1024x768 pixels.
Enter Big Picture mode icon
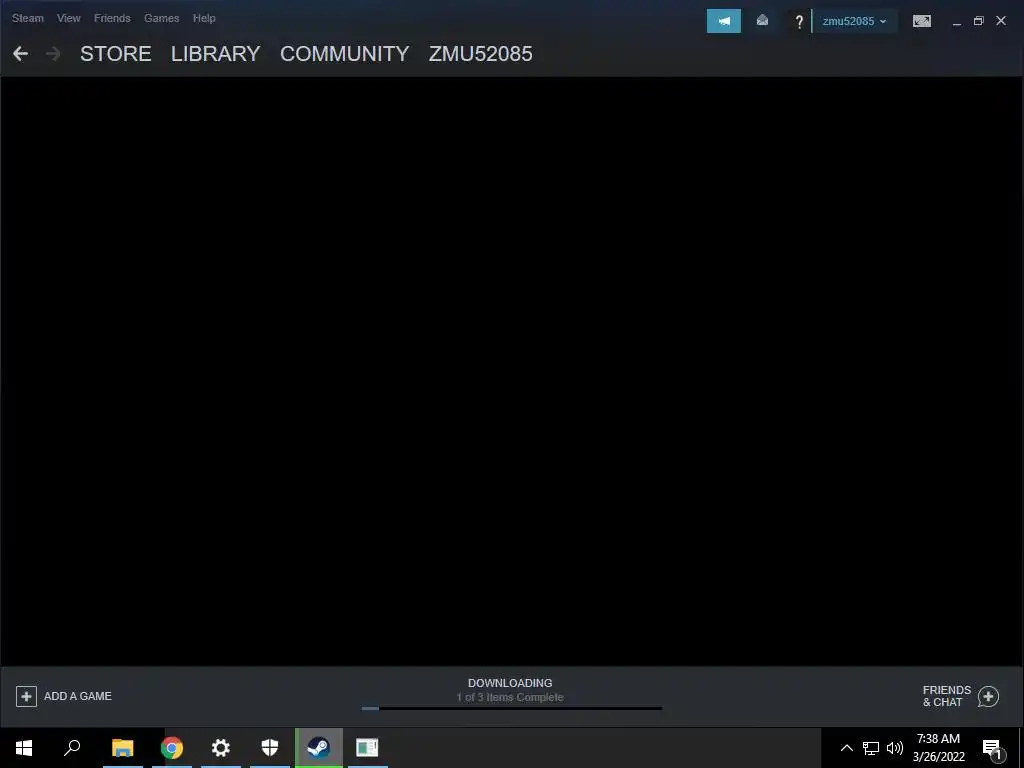click(x=921, y=22)
